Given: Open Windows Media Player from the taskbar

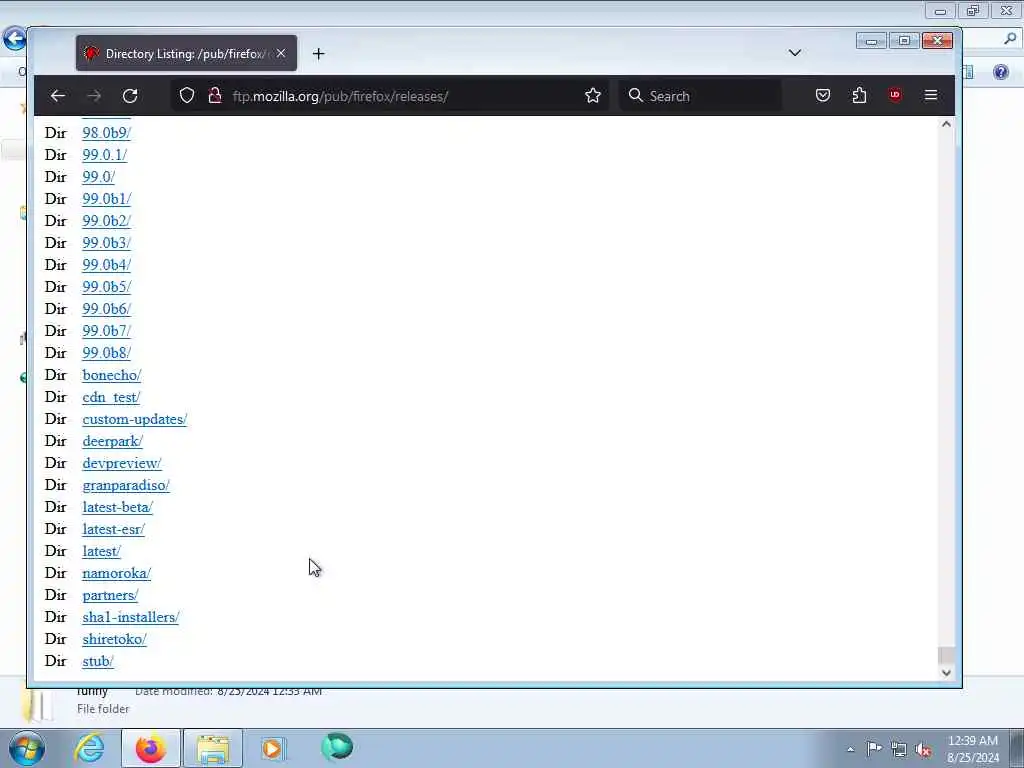Looking at the screenshot, I should [272, 748].
